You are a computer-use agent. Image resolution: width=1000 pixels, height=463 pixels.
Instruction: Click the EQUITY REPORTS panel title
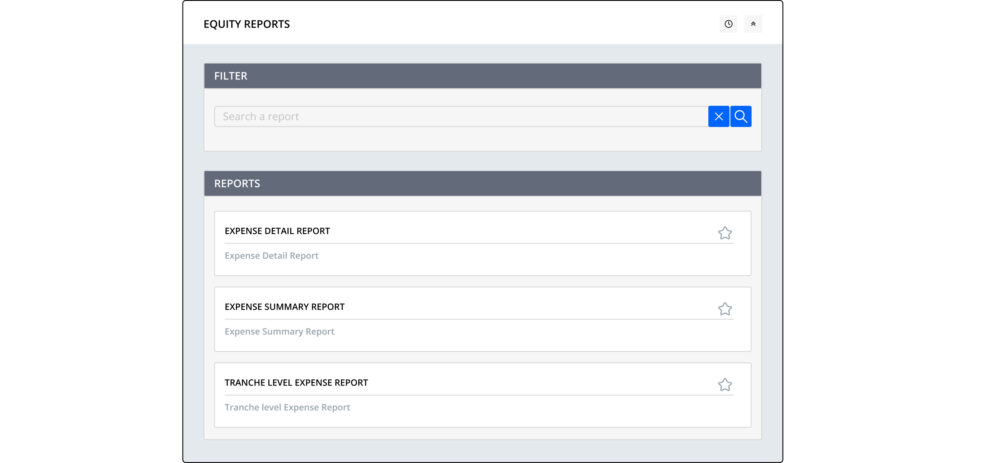(246, 24)
